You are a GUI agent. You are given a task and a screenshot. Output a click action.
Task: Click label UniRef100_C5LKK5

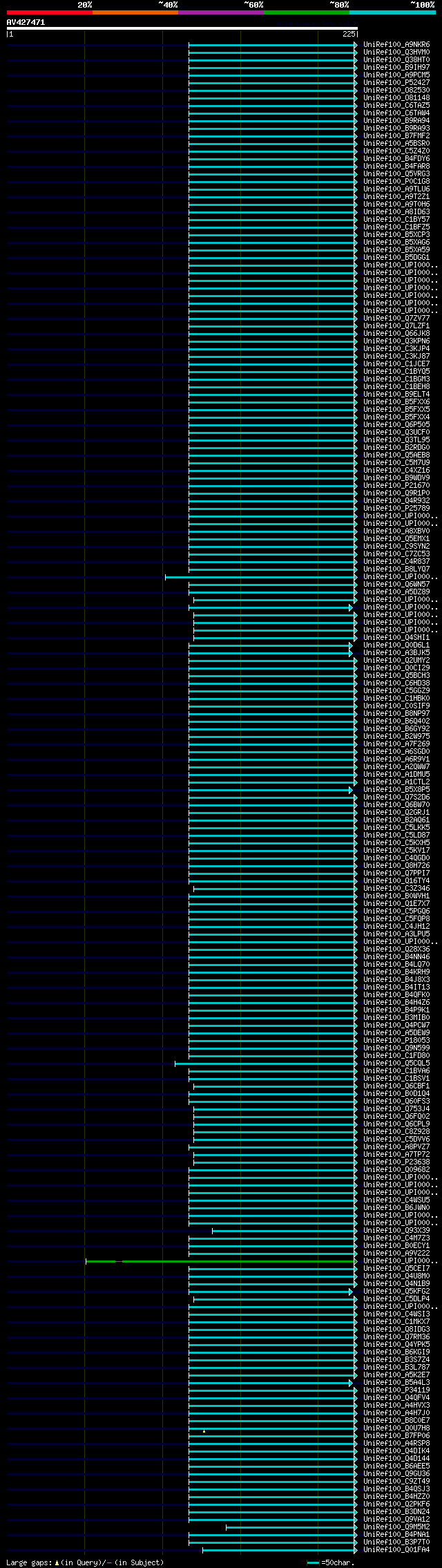[x=396, y=828]
